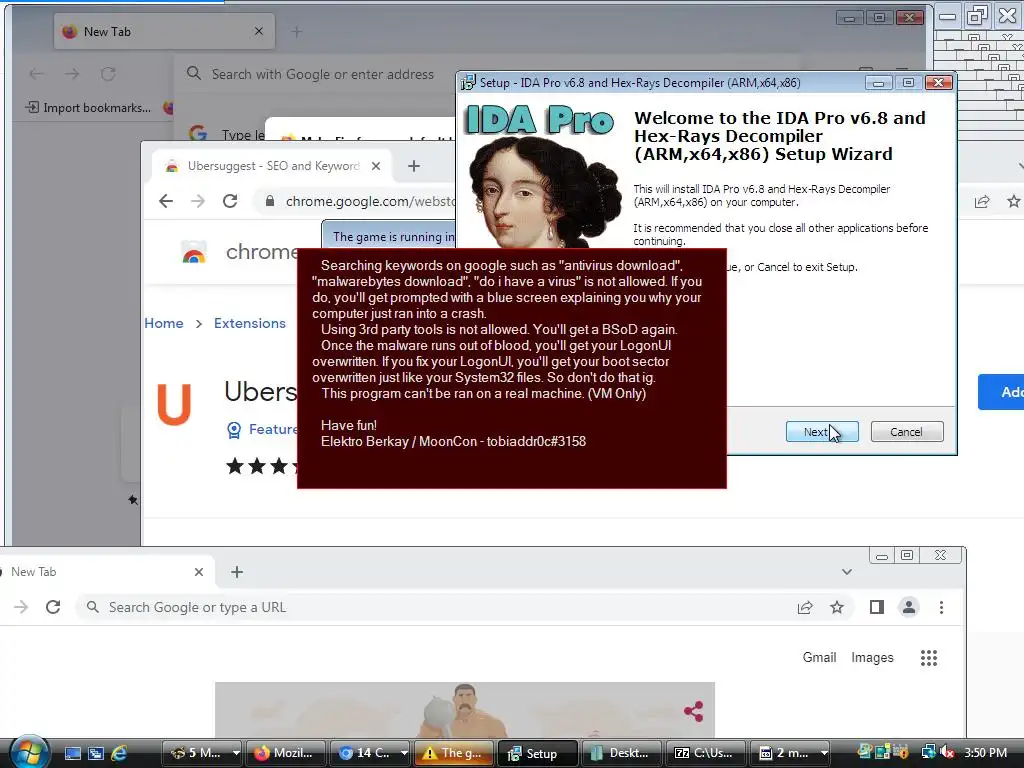This screenshot has height=768, width=1024.
Task: Expand the Chrome taskbar group arrow
Action: point(404,753)
